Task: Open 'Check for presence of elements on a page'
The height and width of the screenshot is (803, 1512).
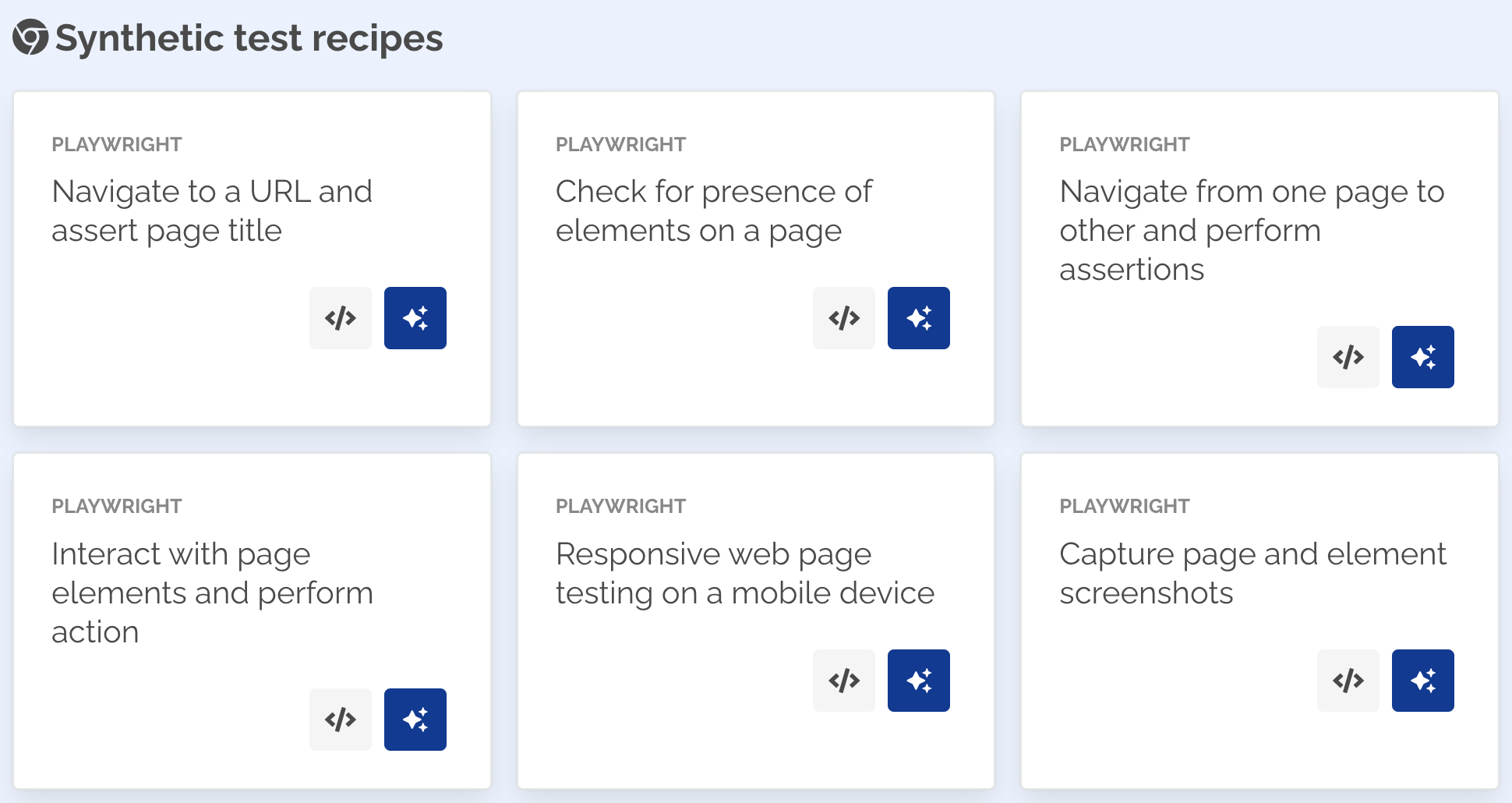Action: point(714,210)
